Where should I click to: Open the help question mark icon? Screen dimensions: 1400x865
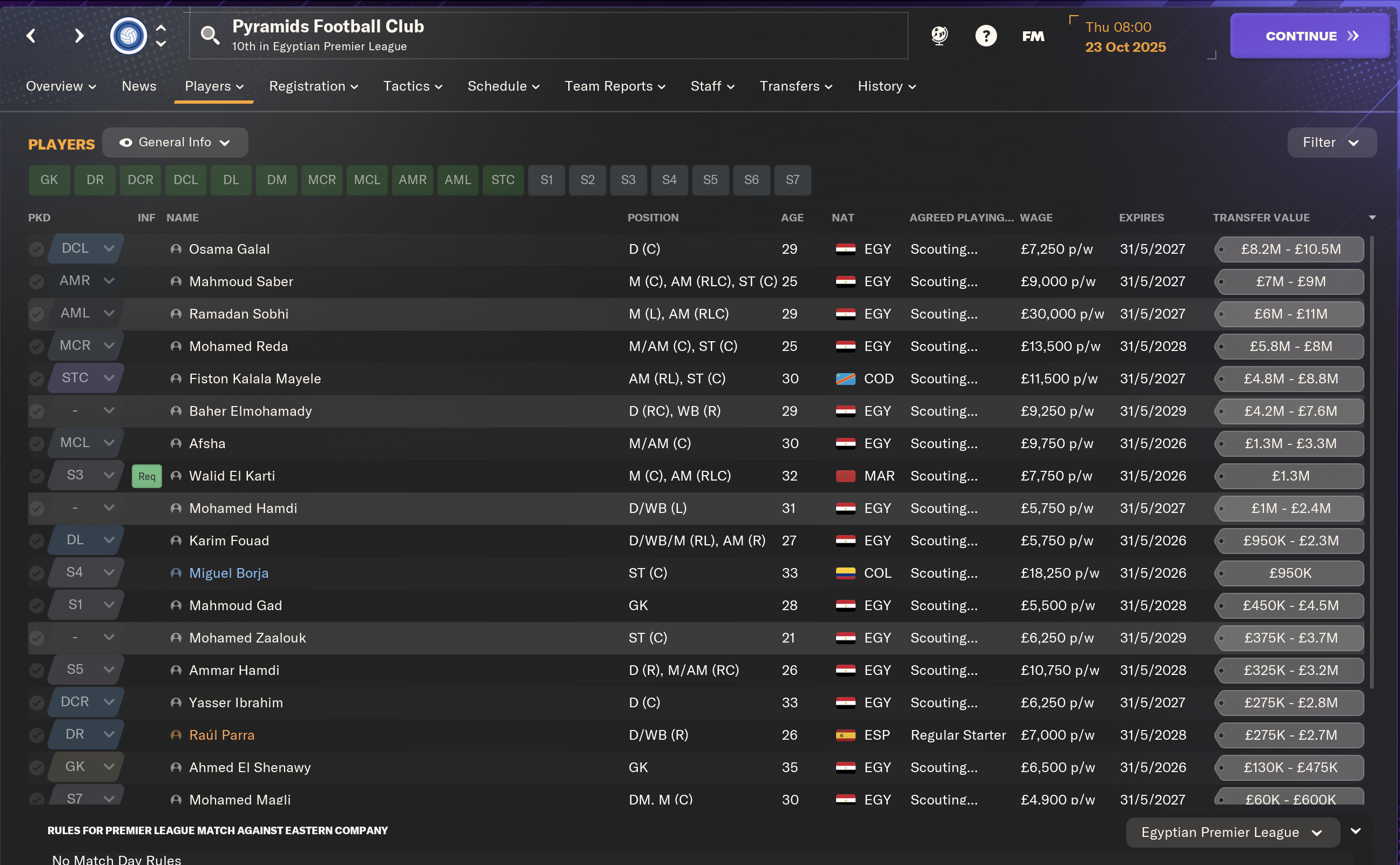tap(985, 36)
